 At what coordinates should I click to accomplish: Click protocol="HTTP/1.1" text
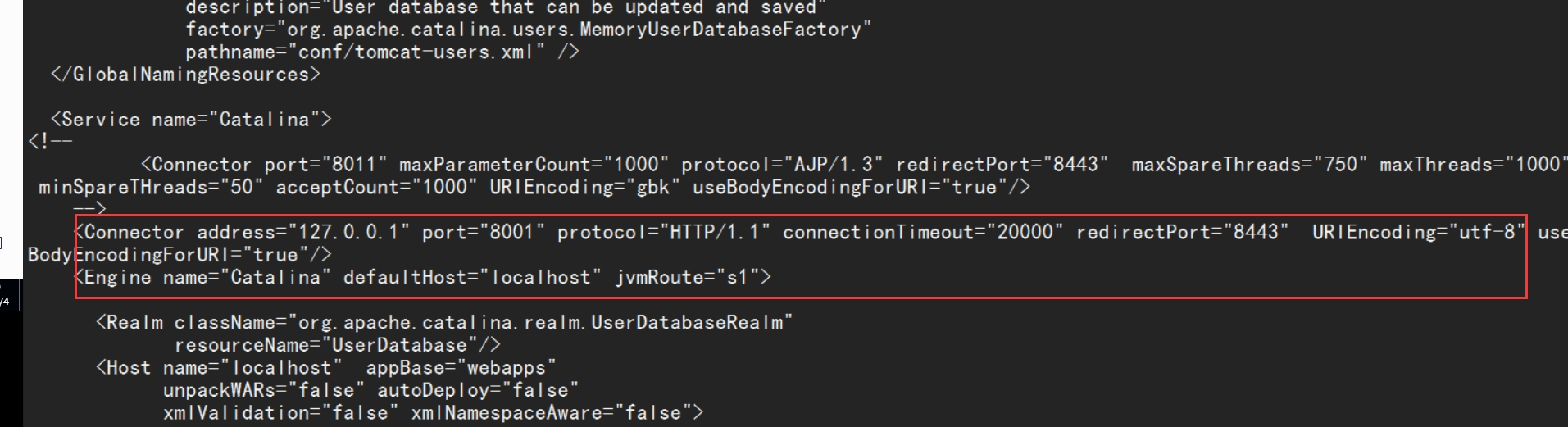(x=663, y=233)
